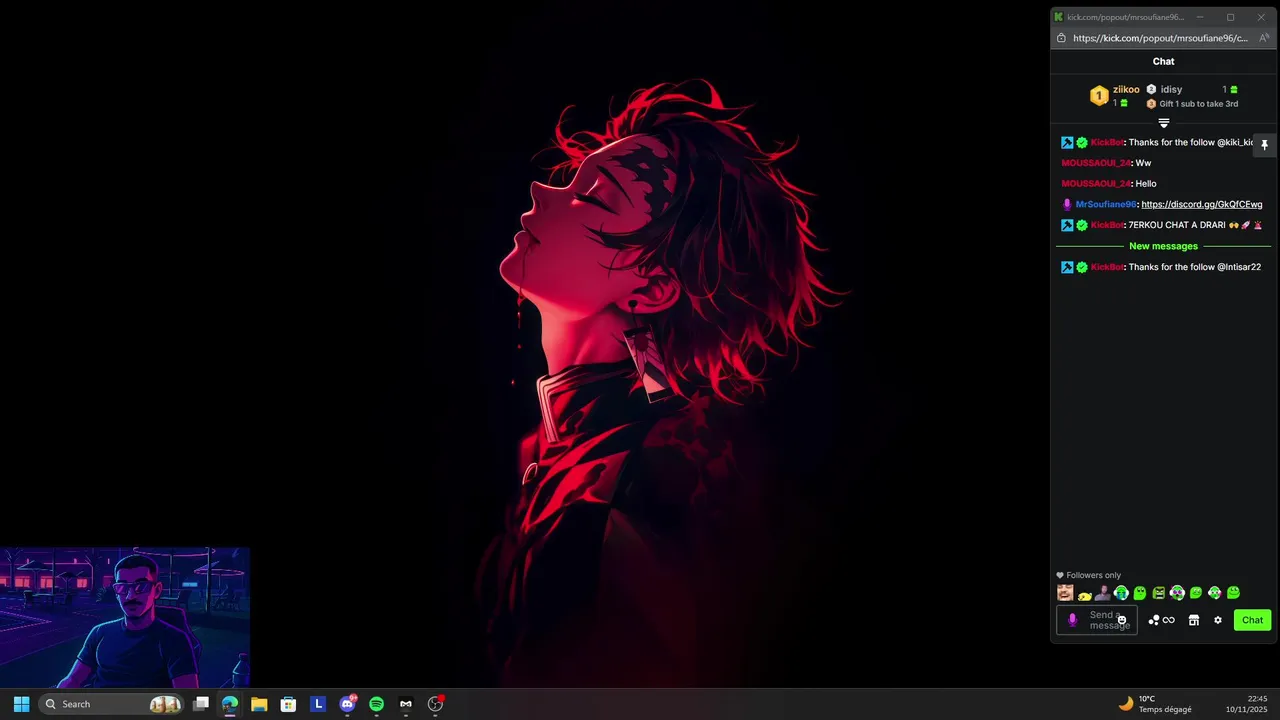View site info lock icon in address bar

click(1061, 38)
